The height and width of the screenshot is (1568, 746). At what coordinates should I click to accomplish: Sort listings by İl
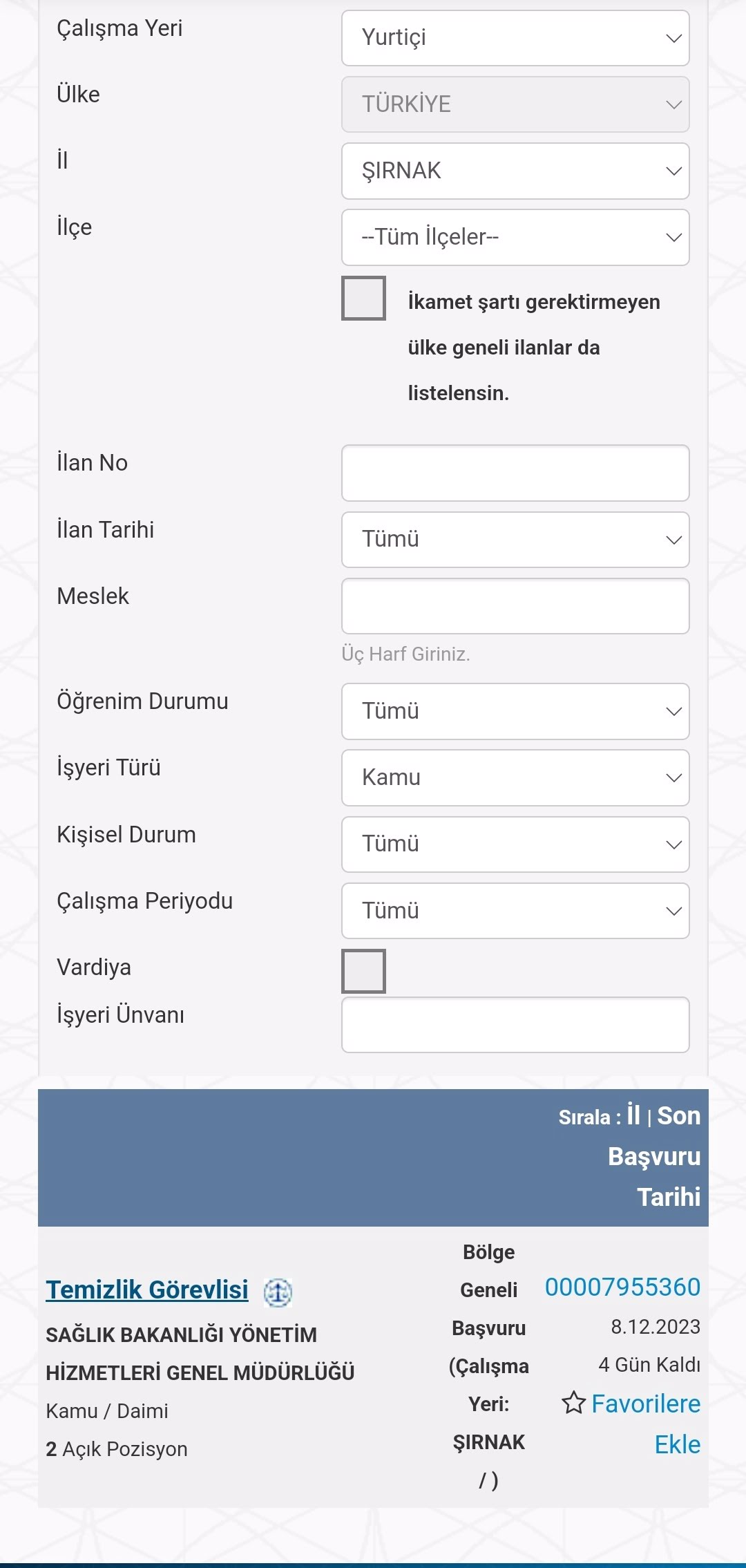click(x=633, y=1115)
